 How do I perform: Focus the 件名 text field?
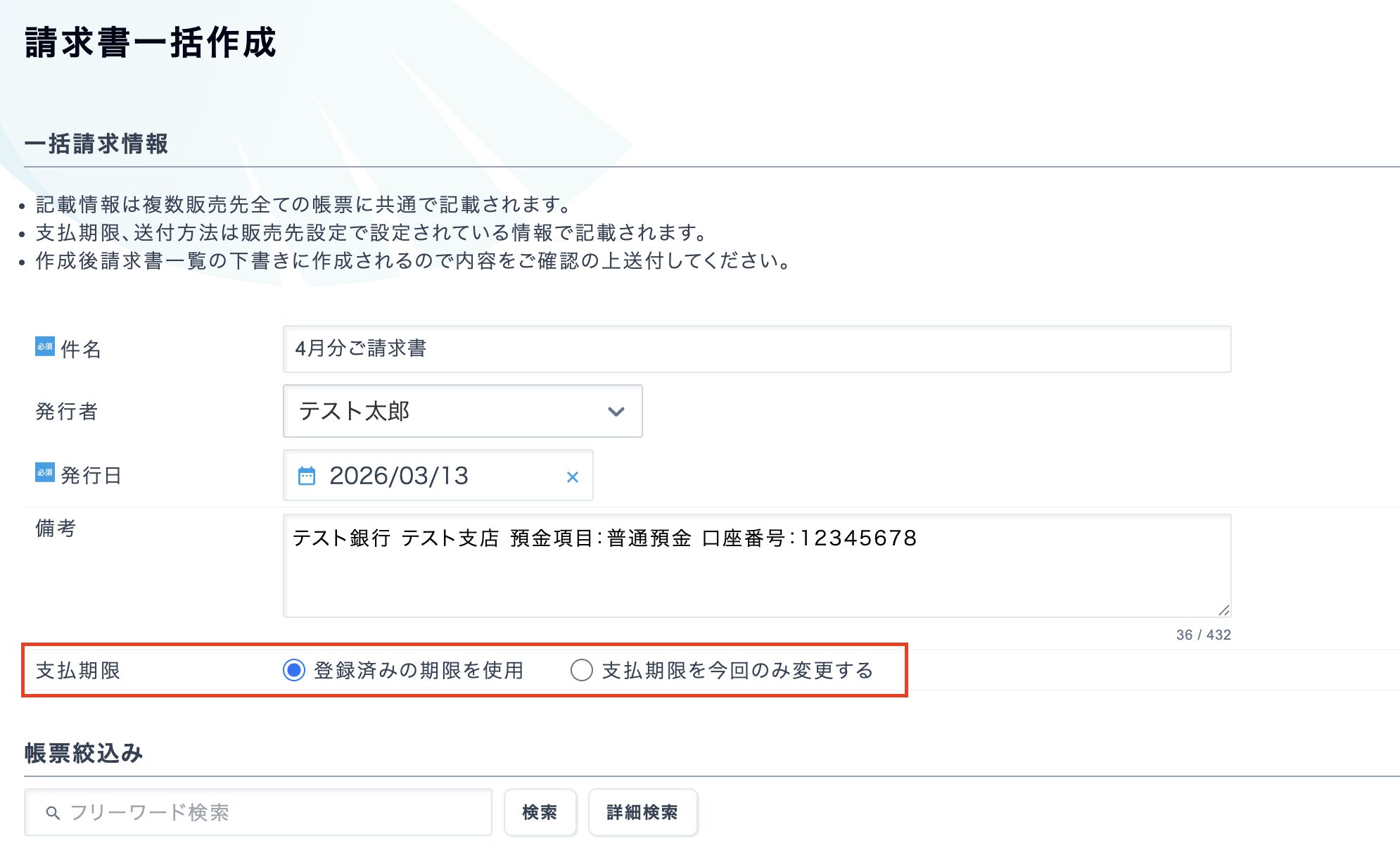pos(756,349)
